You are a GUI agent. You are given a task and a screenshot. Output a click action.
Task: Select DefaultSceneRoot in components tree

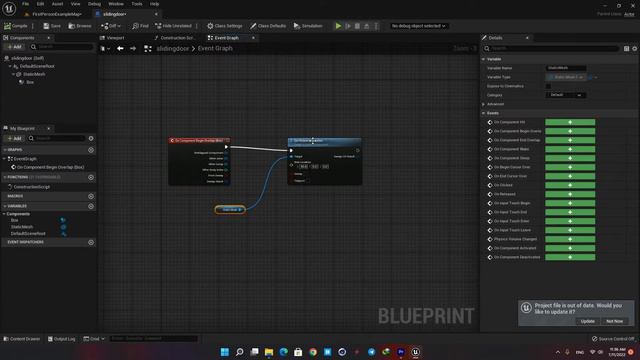pyautogui.click(x=37, y=66)
